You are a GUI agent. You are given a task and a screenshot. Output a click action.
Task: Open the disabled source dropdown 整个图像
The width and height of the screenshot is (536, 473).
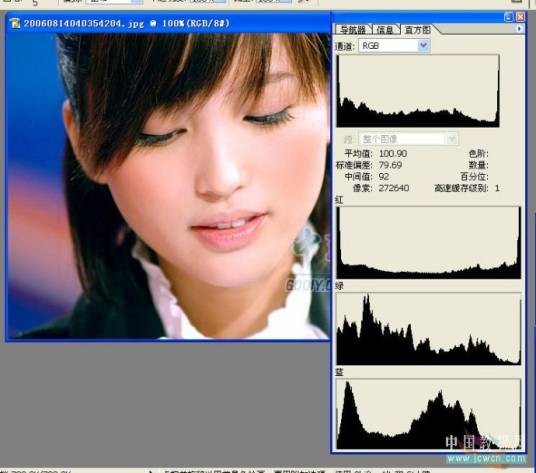(408, 139)
